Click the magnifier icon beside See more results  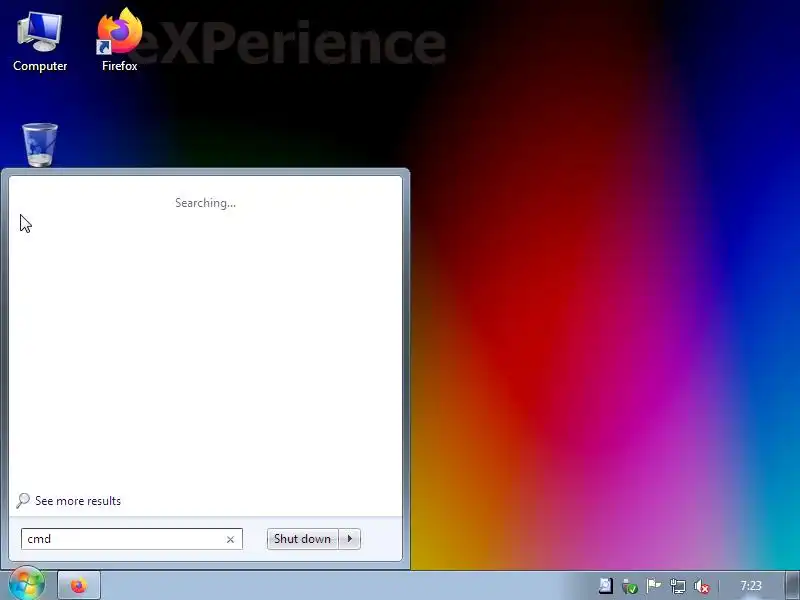(22, 501)
